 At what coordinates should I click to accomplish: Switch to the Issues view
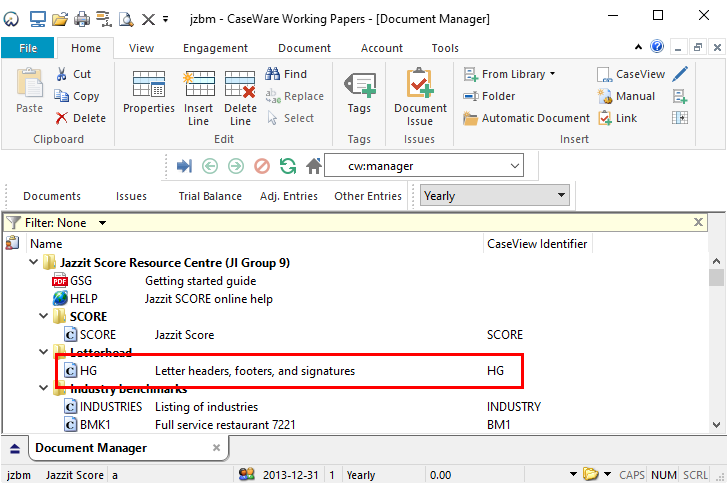tap(131, 196)
